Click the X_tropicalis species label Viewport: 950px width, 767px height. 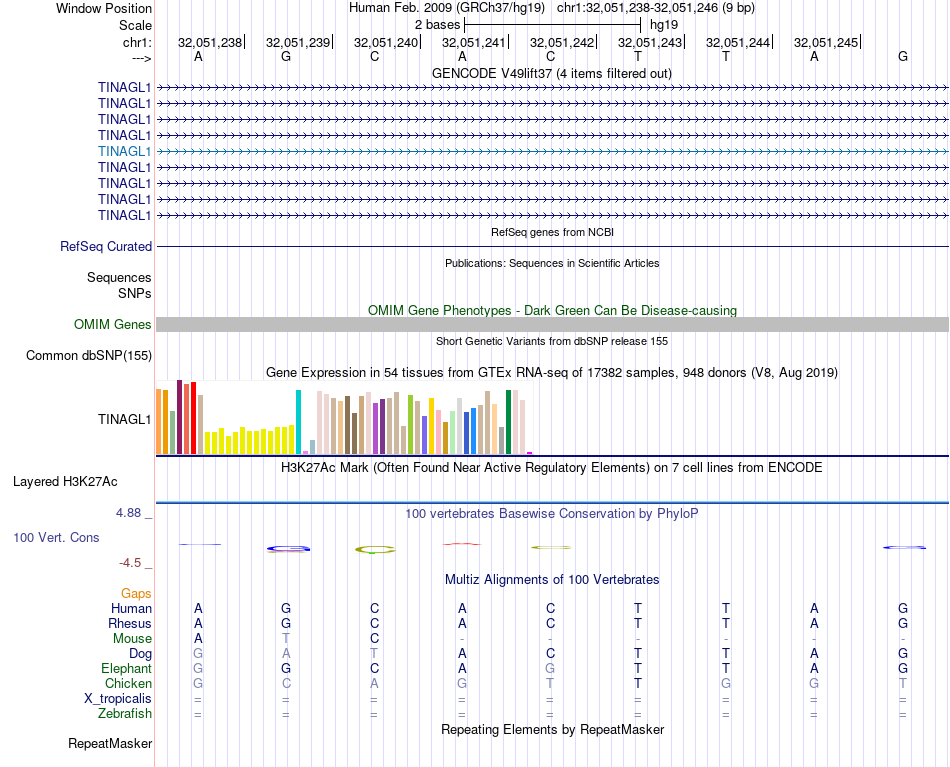tap(118, 698)
